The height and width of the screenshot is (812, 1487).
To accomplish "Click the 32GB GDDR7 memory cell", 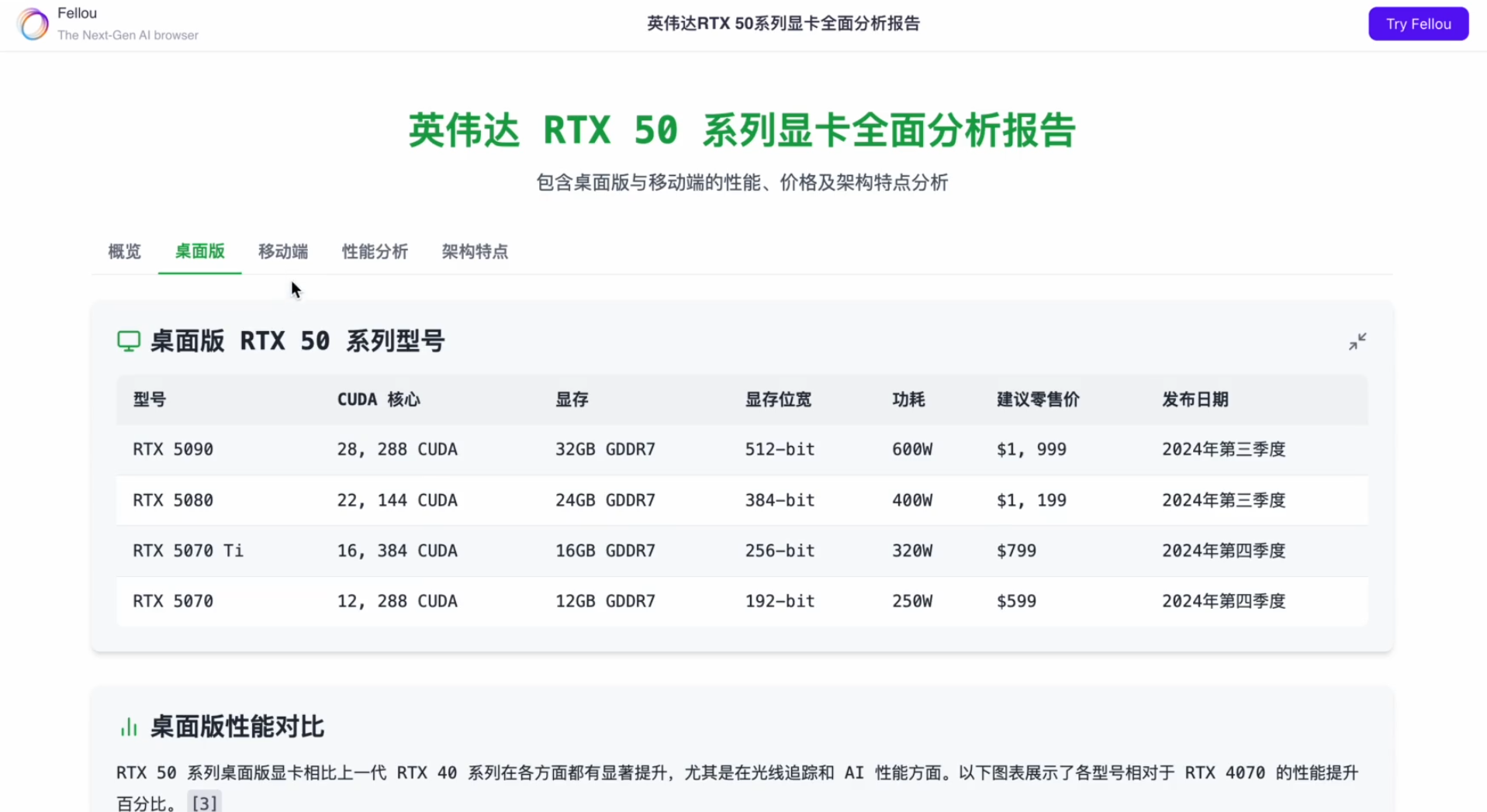I will tap(605, 450).
